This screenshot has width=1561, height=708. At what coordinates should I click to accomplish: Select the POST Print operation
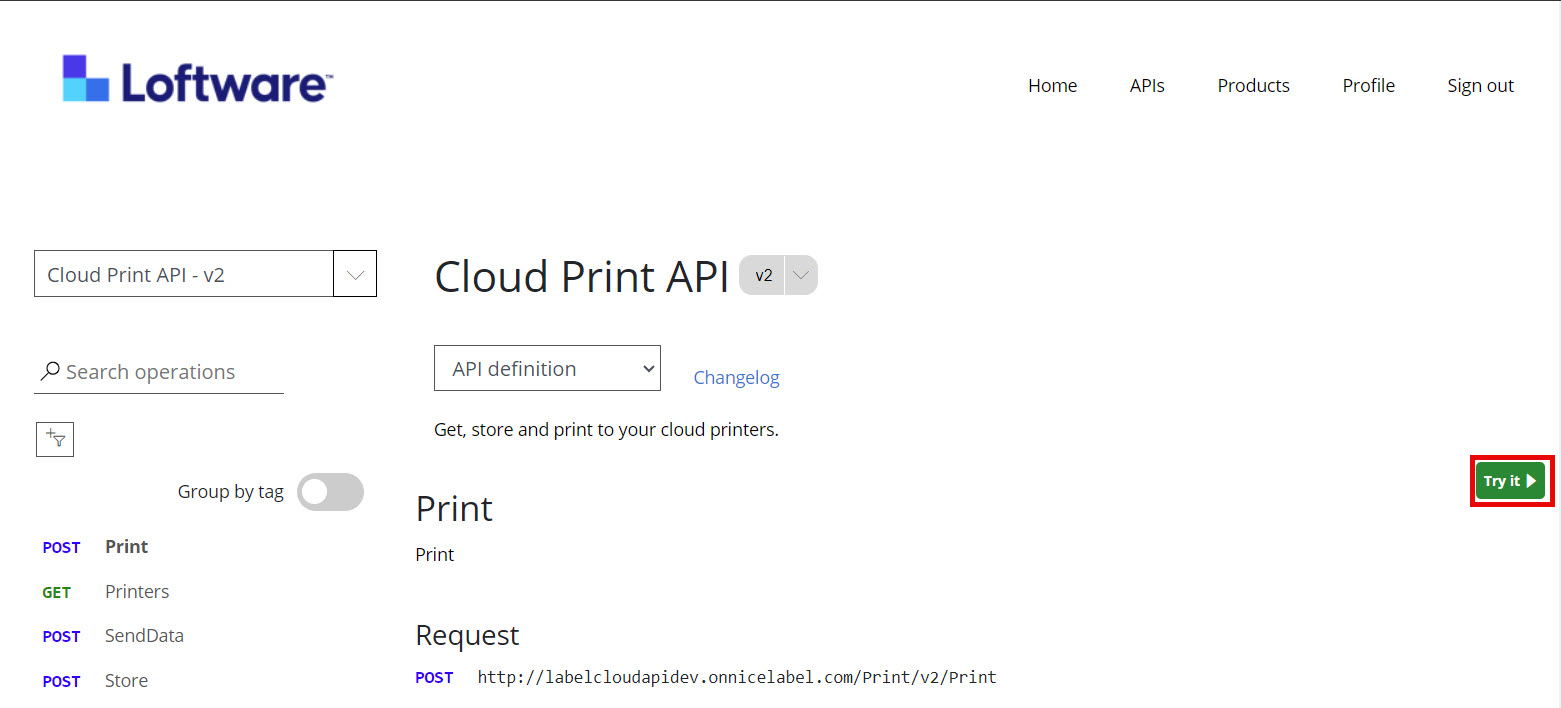[126, 547]
